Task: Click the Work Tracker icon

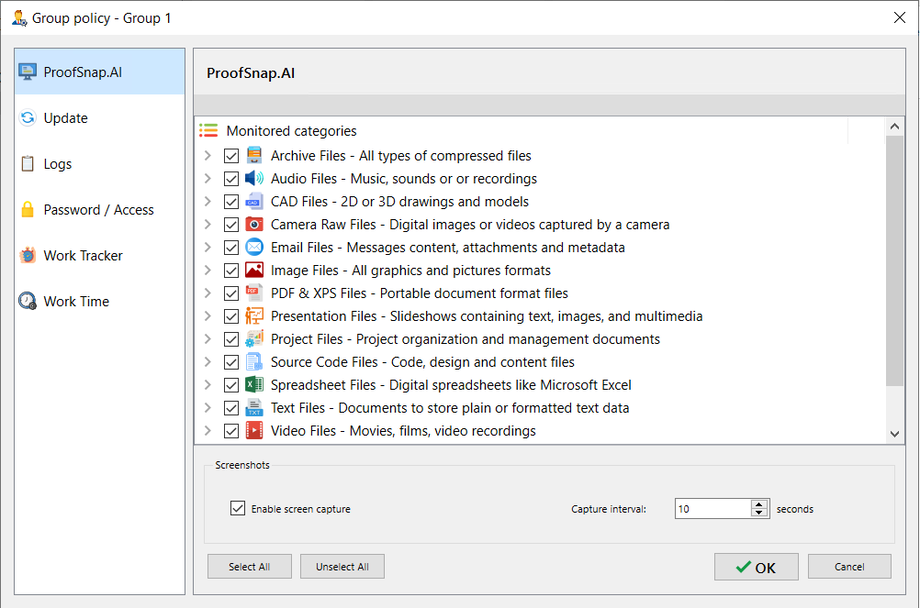Action: pos(28,255)
